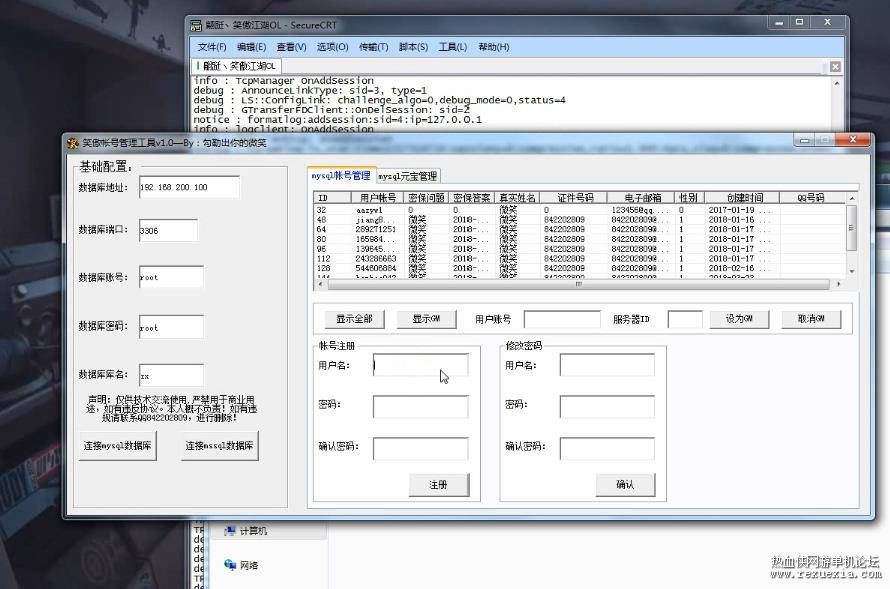Screen dimensions: 890x589
Task: Click the 证件号码 column header
Action: click(x=574, y=198)
